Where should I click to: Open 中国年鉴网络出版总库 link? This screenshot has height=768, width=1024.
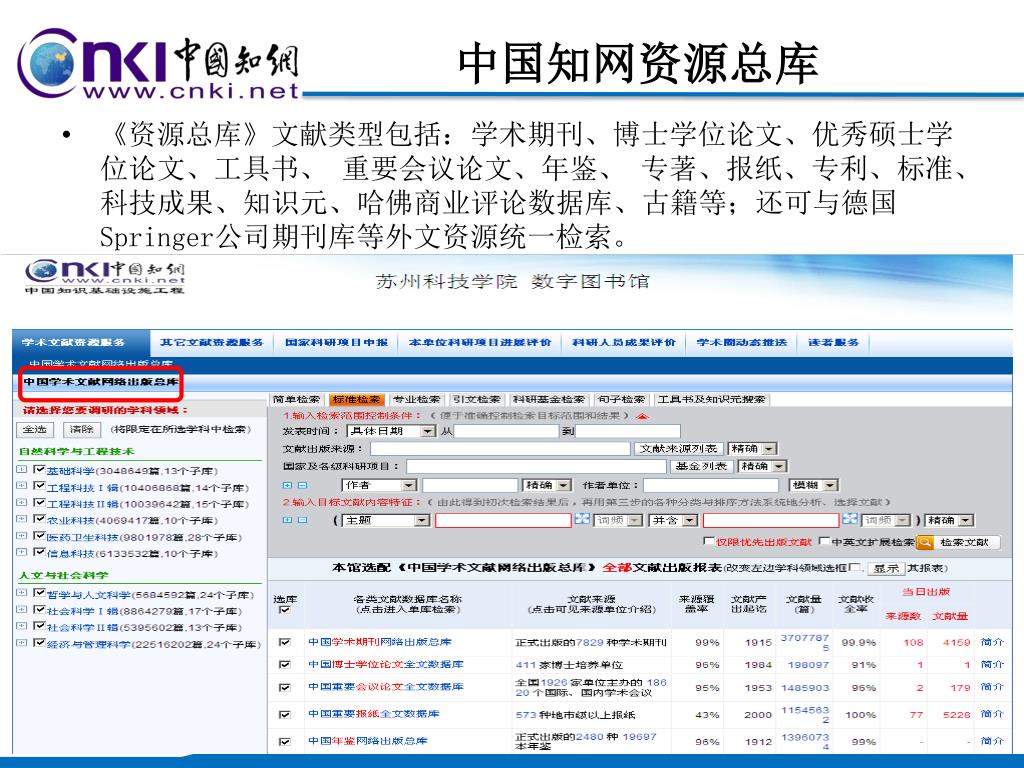pos(368,741)
